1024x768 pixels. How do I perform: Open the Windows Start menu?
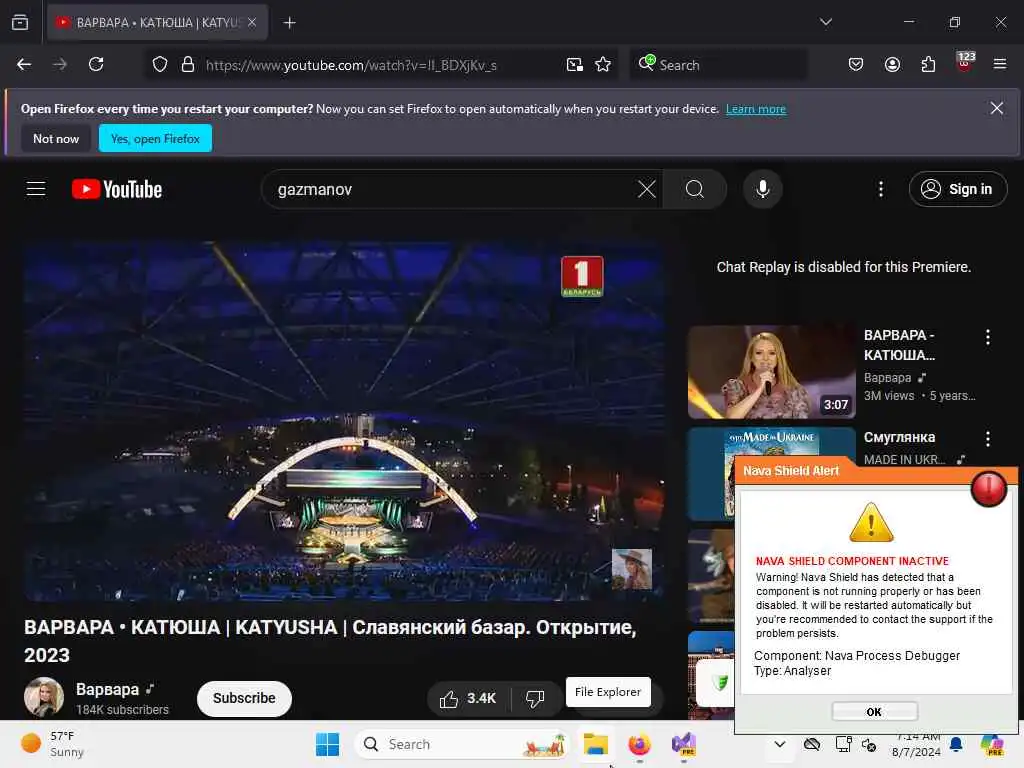click(x=327, y=744)
